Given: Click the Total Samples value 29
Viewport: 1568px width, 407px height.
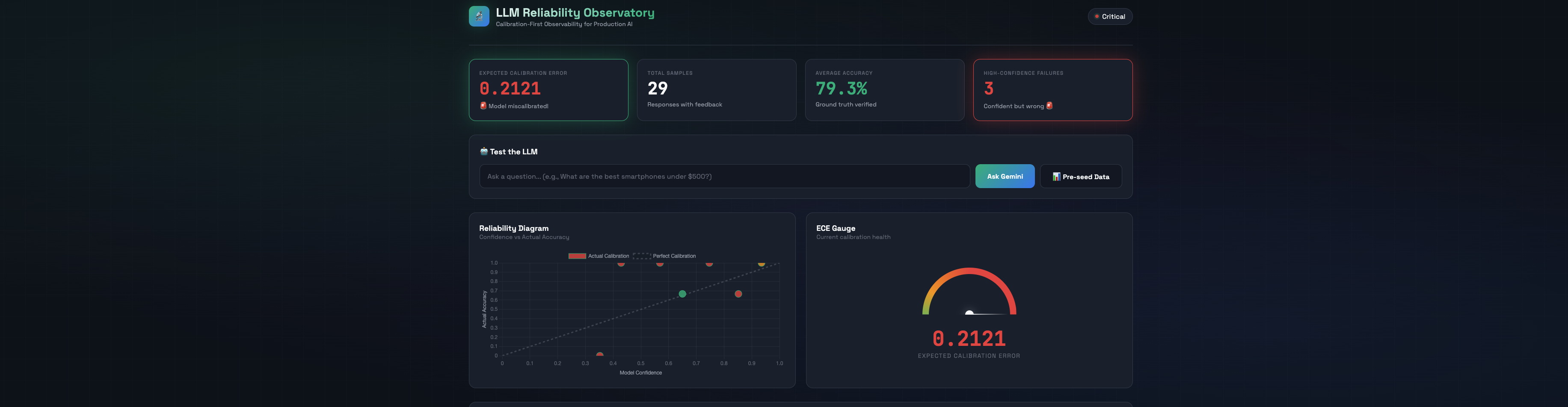Looking at the screenshot, I should 658,89.
